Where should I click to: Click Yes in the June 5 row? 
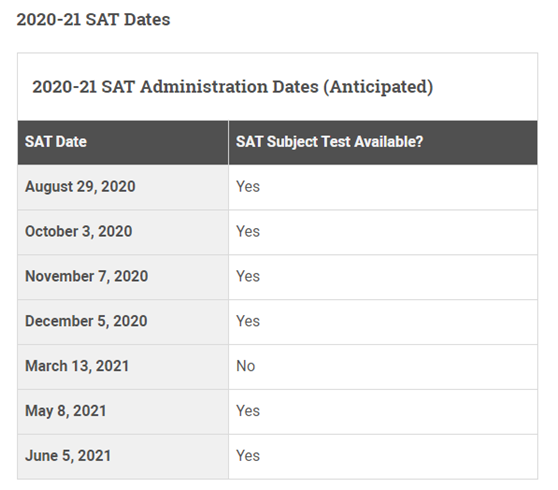tap(248, 455)
